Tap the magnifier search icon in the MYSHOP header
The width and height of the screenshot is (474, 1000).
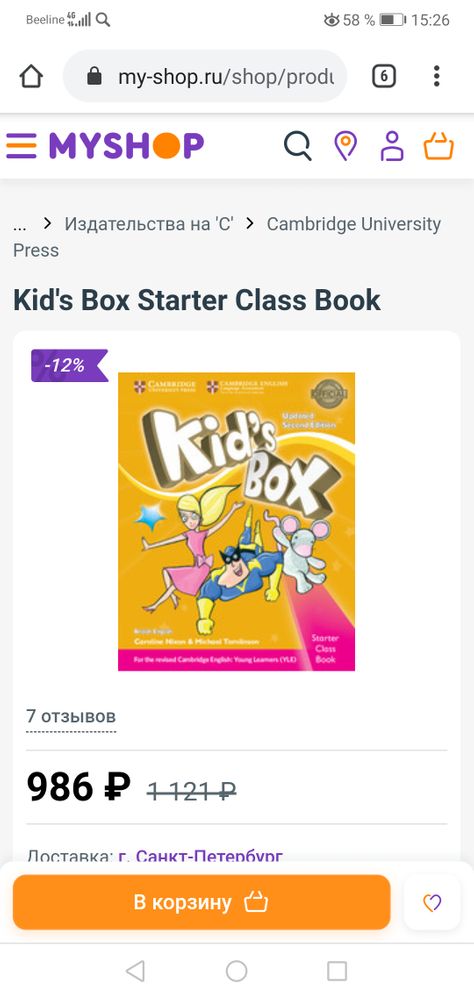(298, 146)
